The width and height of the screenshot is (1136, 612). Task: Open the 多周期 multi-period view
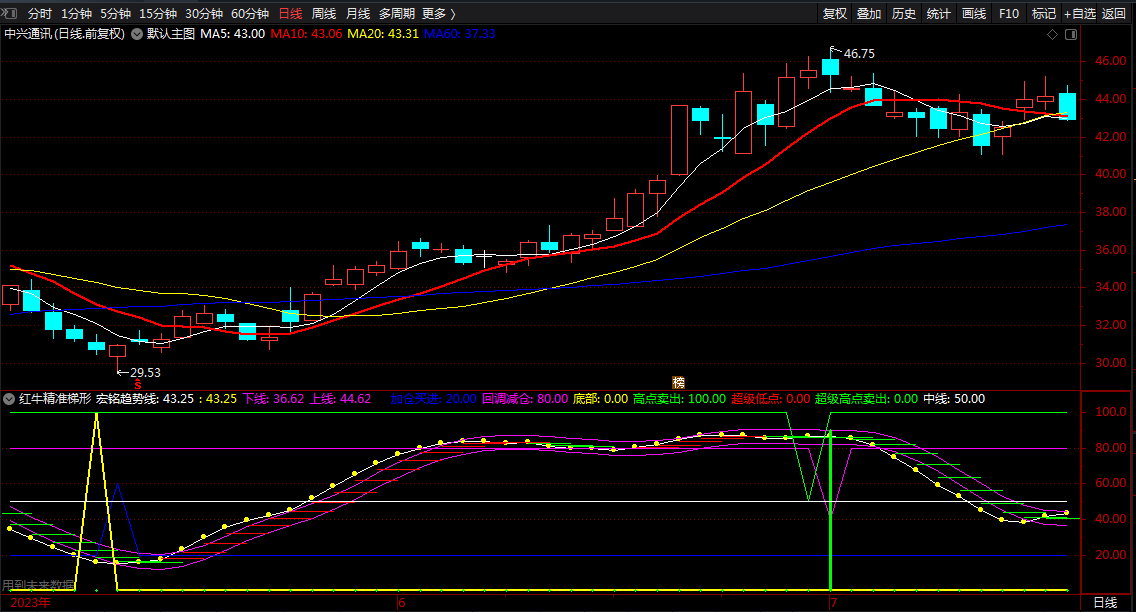point(396,14)
